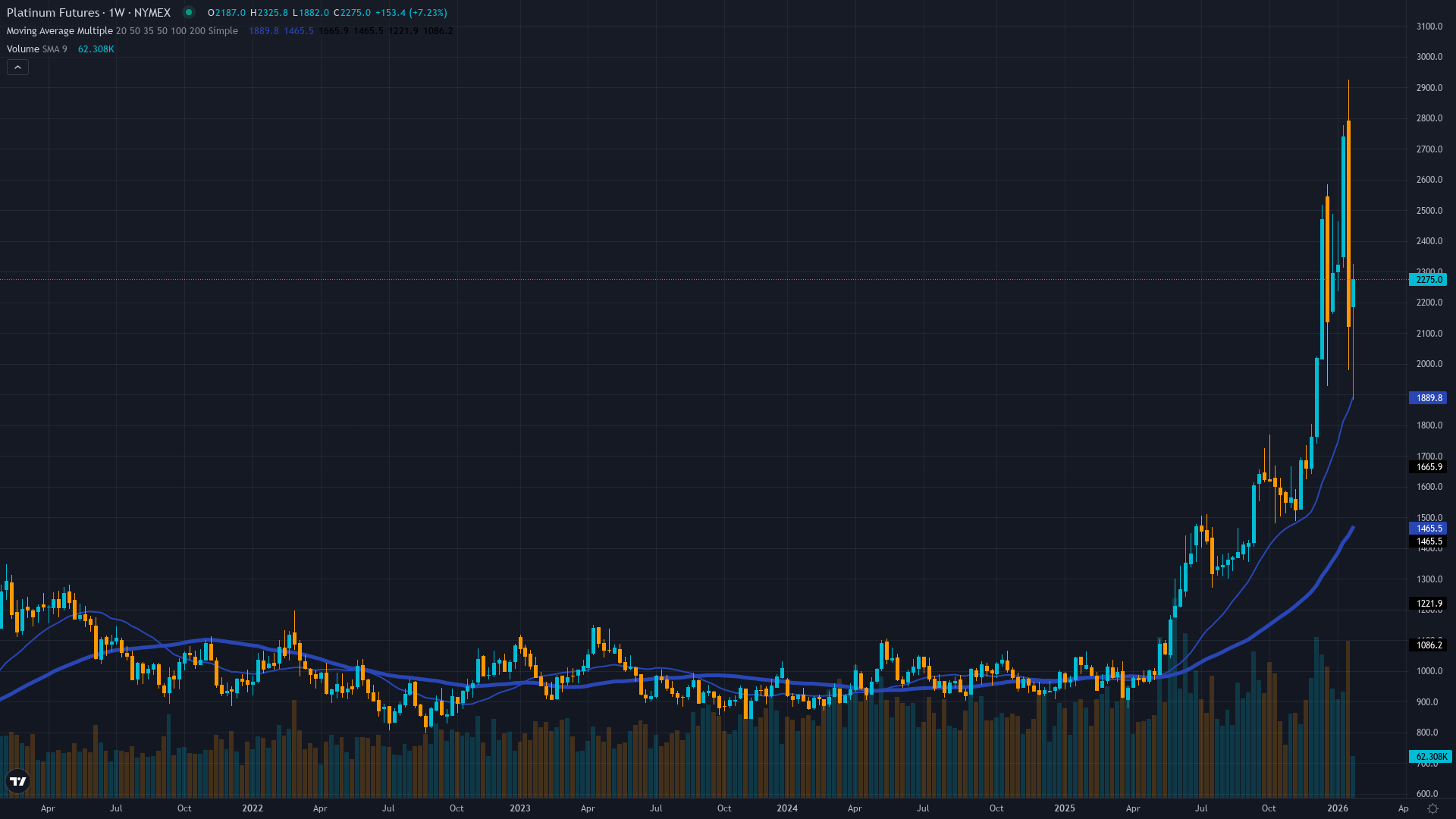Click the Platinum Futures symbol title
Viewport: 1456px width, 819px height.
(89, 13)
